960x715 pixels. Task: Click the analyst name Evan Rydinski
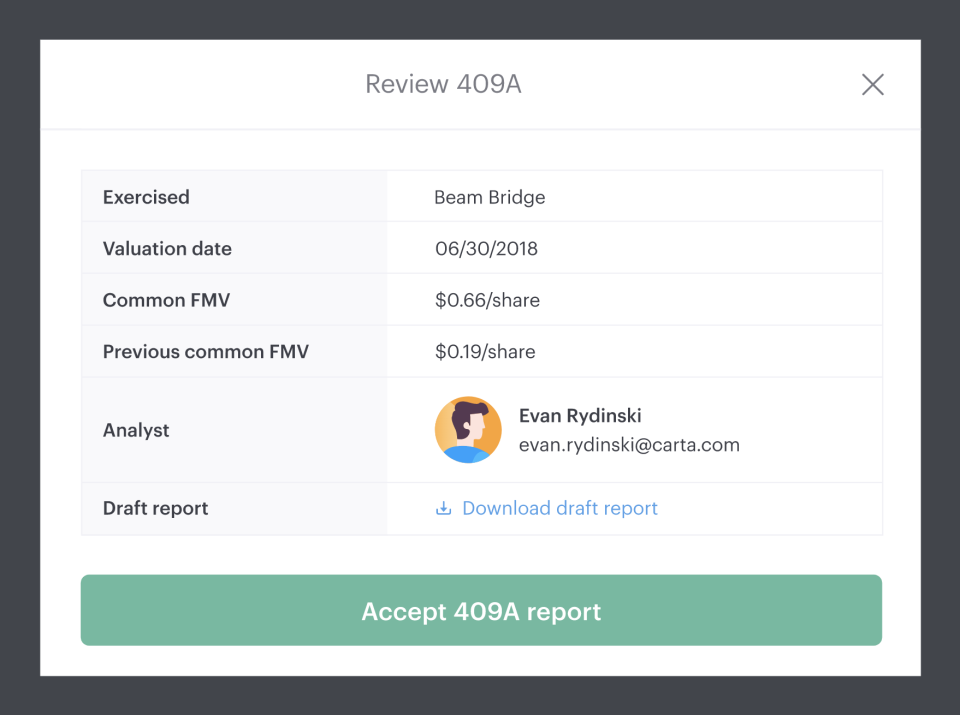(x=579, y=415)
